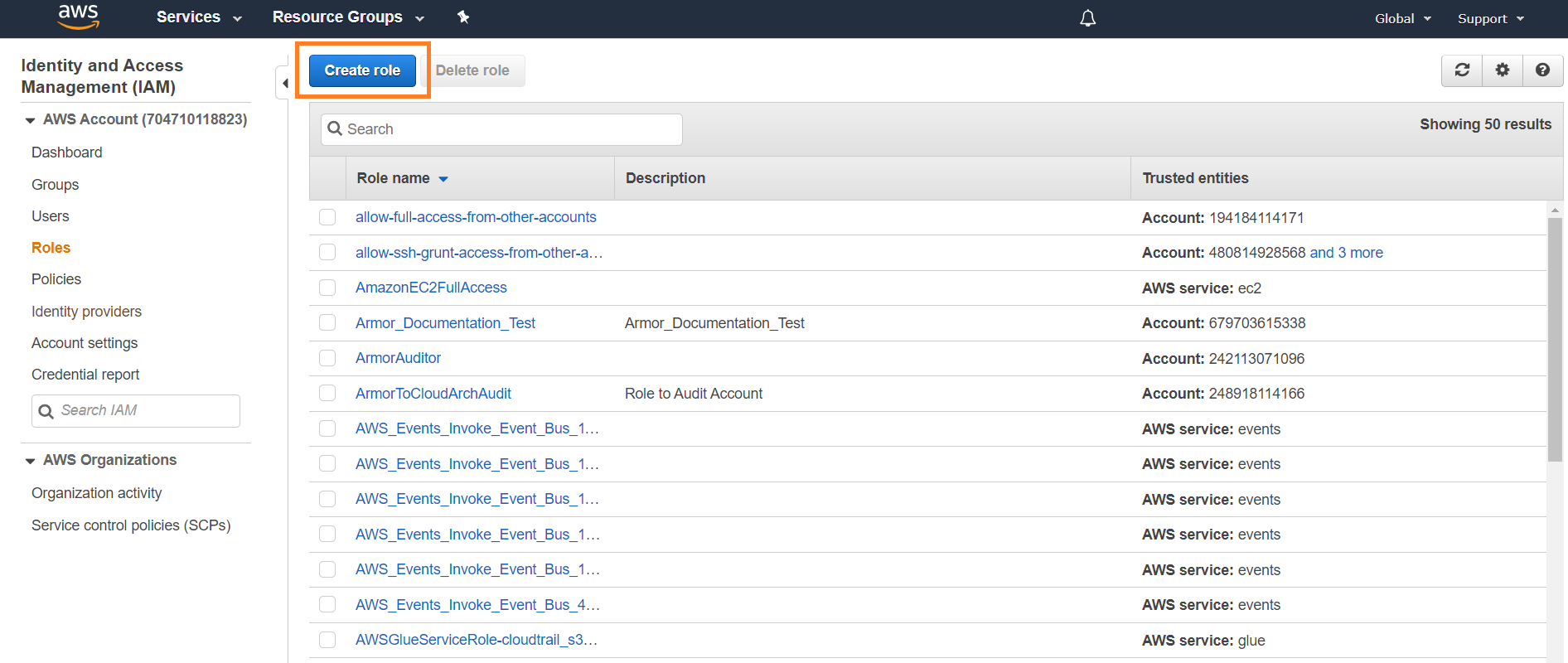Click the help question mark icon
Viewport: 1568px width, 663px height.
1541,70
